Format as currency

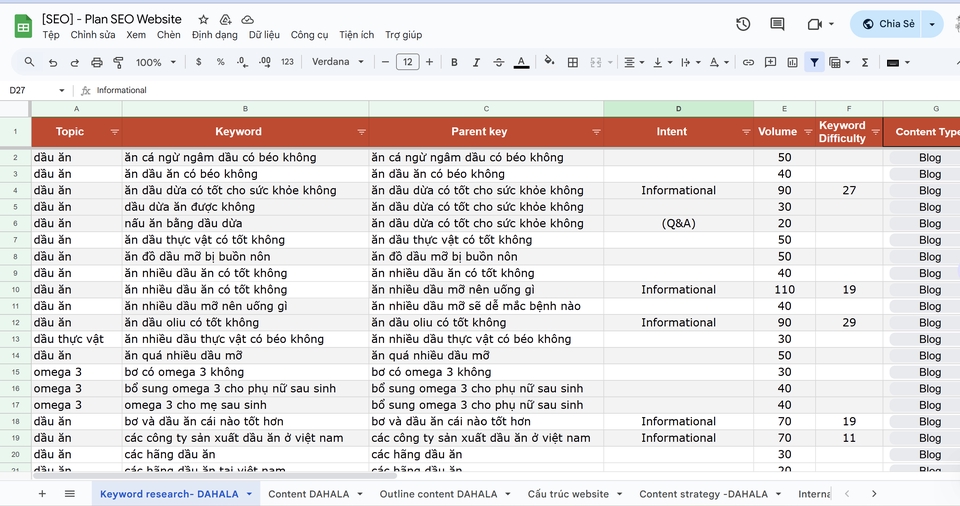198,62
